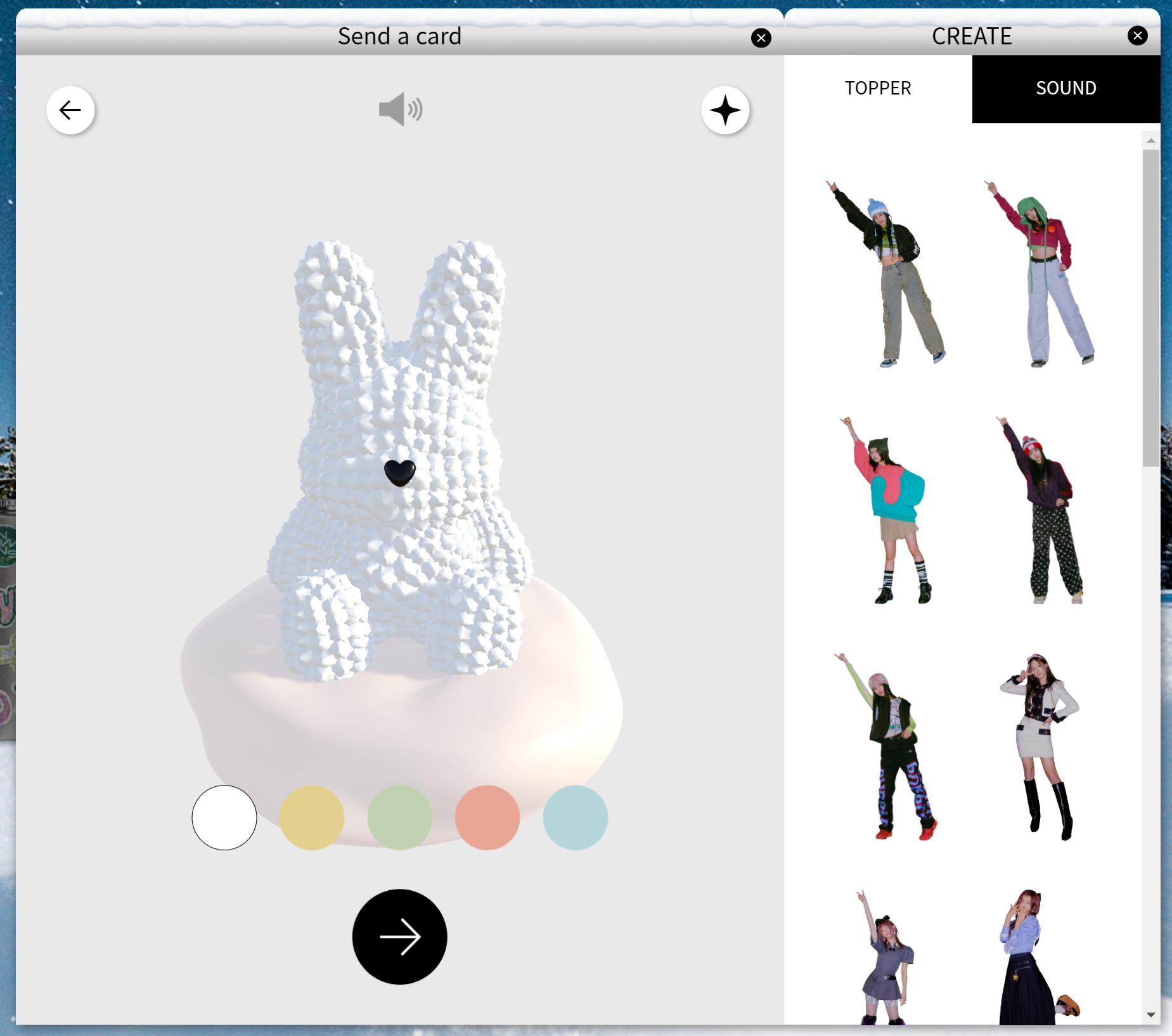Close the Send a card window
Viewport: 1172px width, 1036px height.
(x=761, y=38)
